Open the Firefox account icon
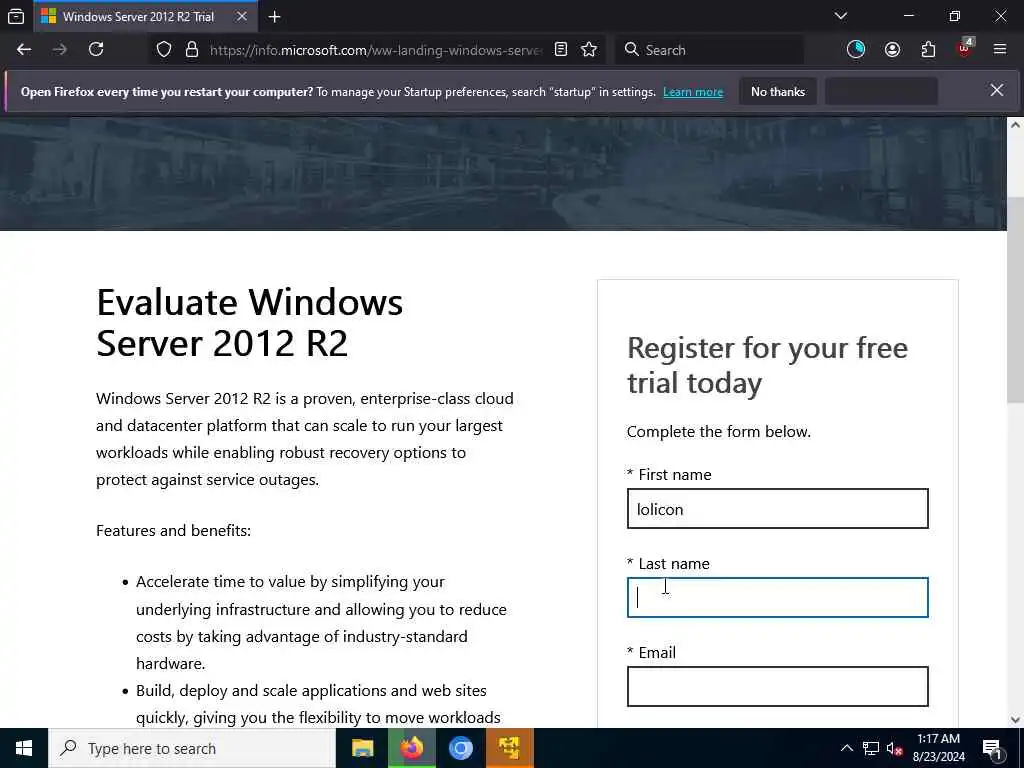Screen dimensions: 1024x768 tap(892, 50)
